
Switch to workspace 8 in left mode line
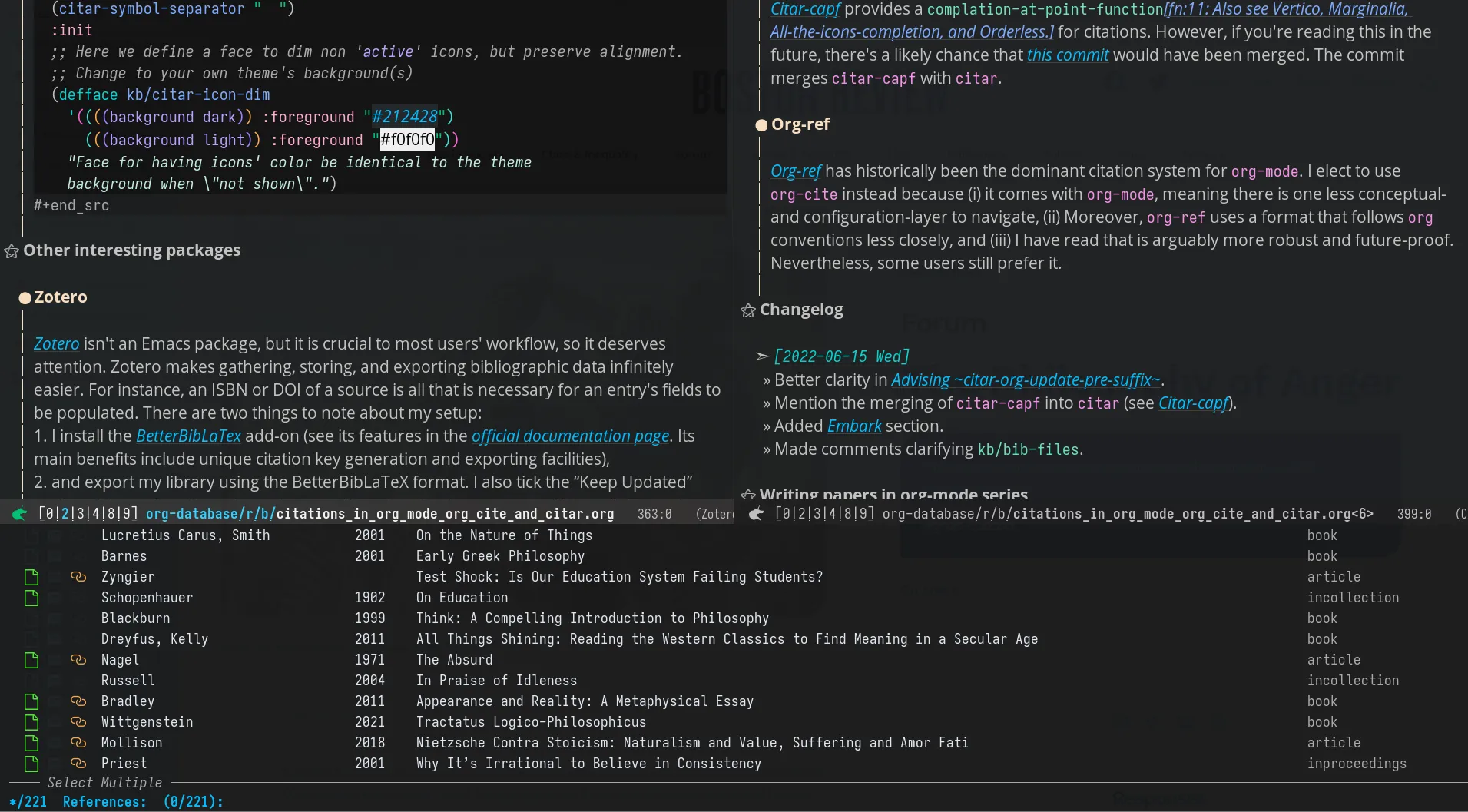[x=111, y=514]
